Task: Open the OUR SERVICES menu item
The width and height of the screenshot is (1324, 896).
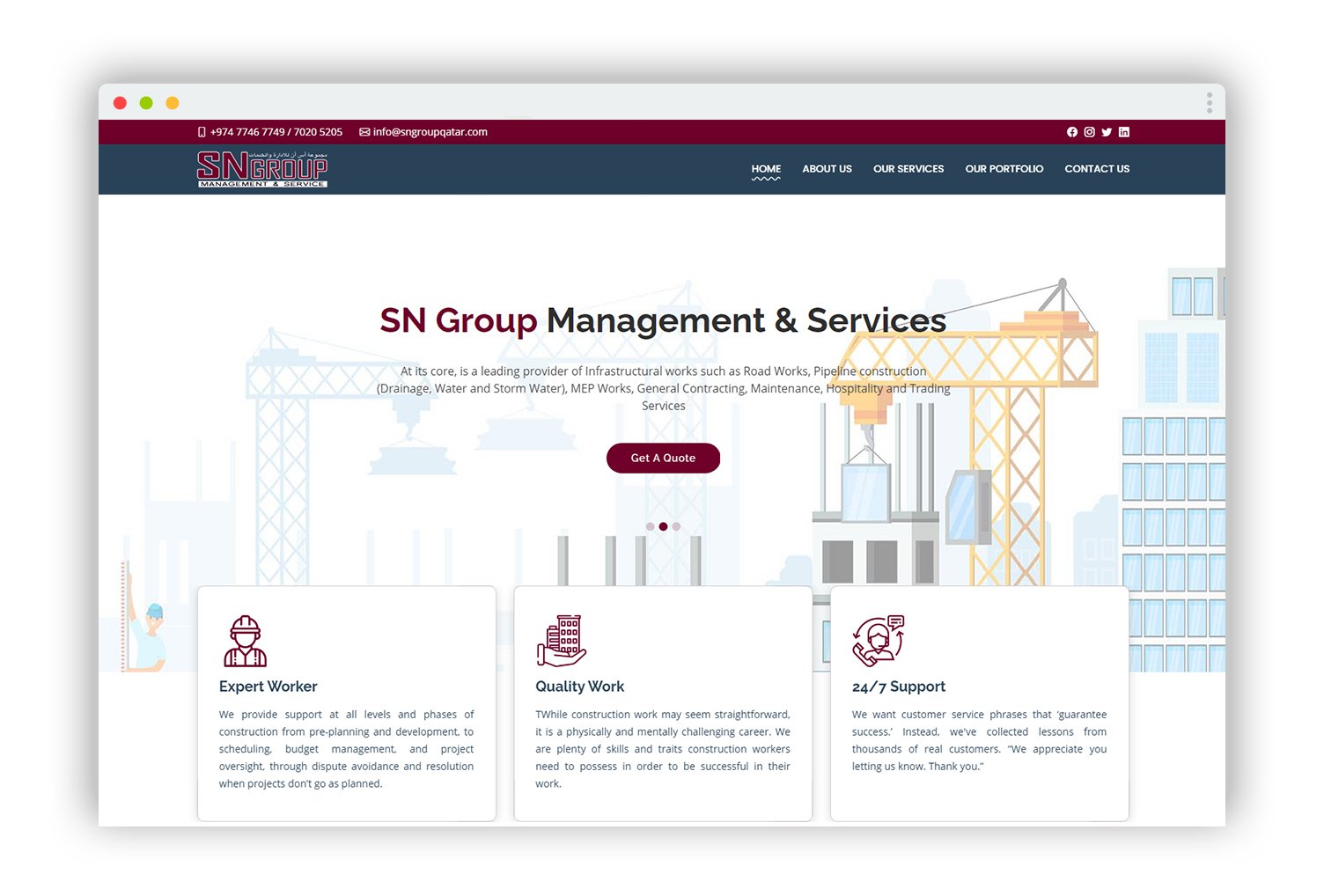Action: (x=908, y=168)
